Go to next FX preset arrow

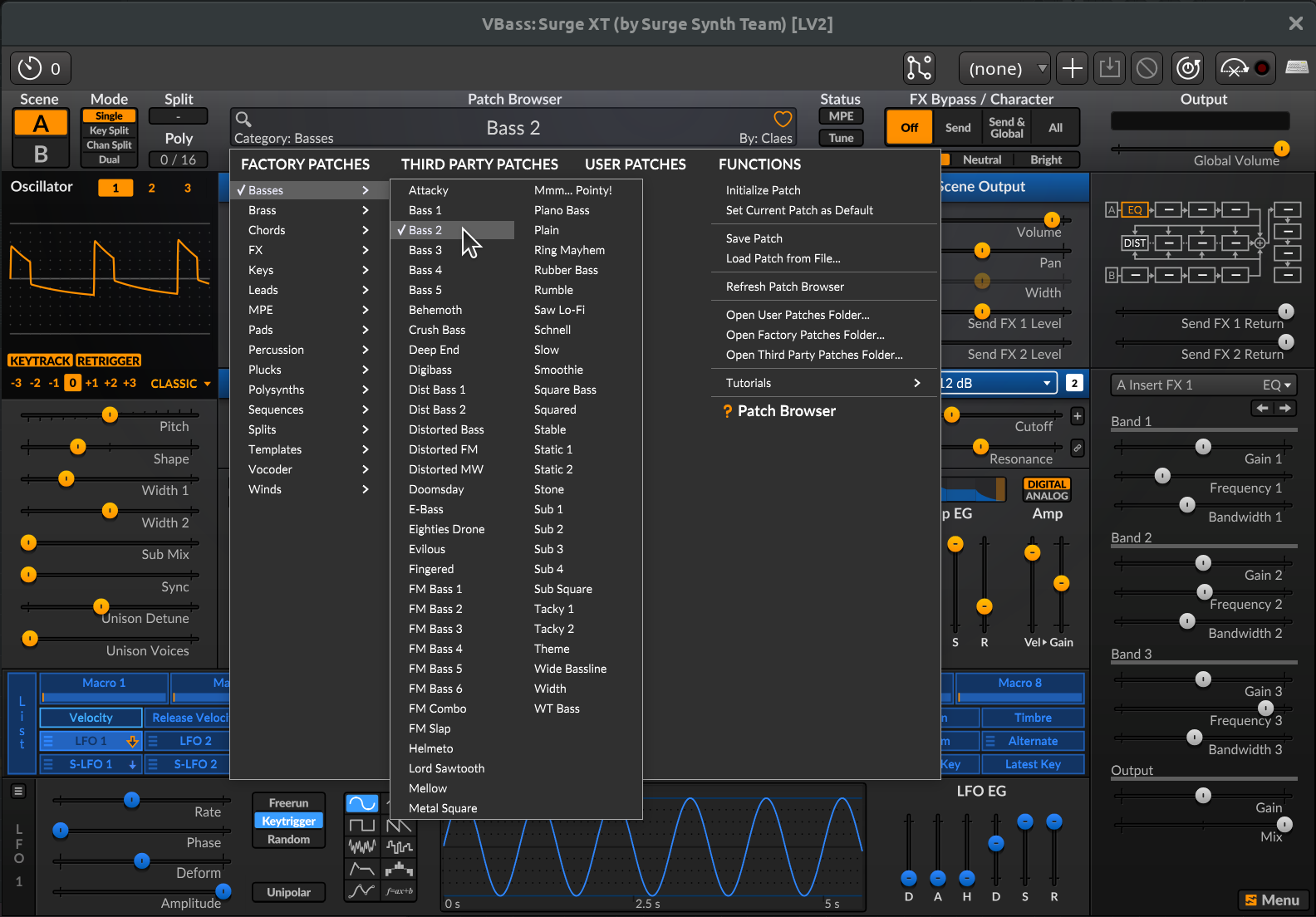point(1285,408)
